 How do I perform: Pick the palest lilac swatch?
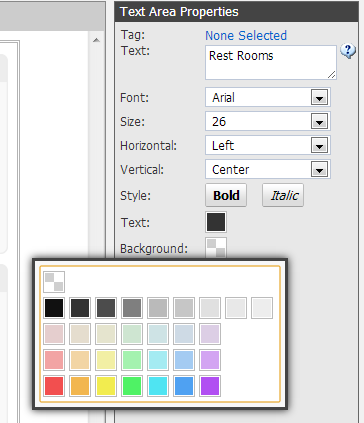[210, 334]
